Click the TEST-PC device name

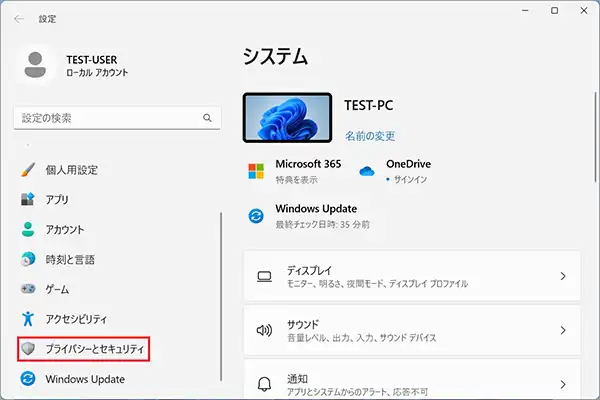tap(368, 105)
